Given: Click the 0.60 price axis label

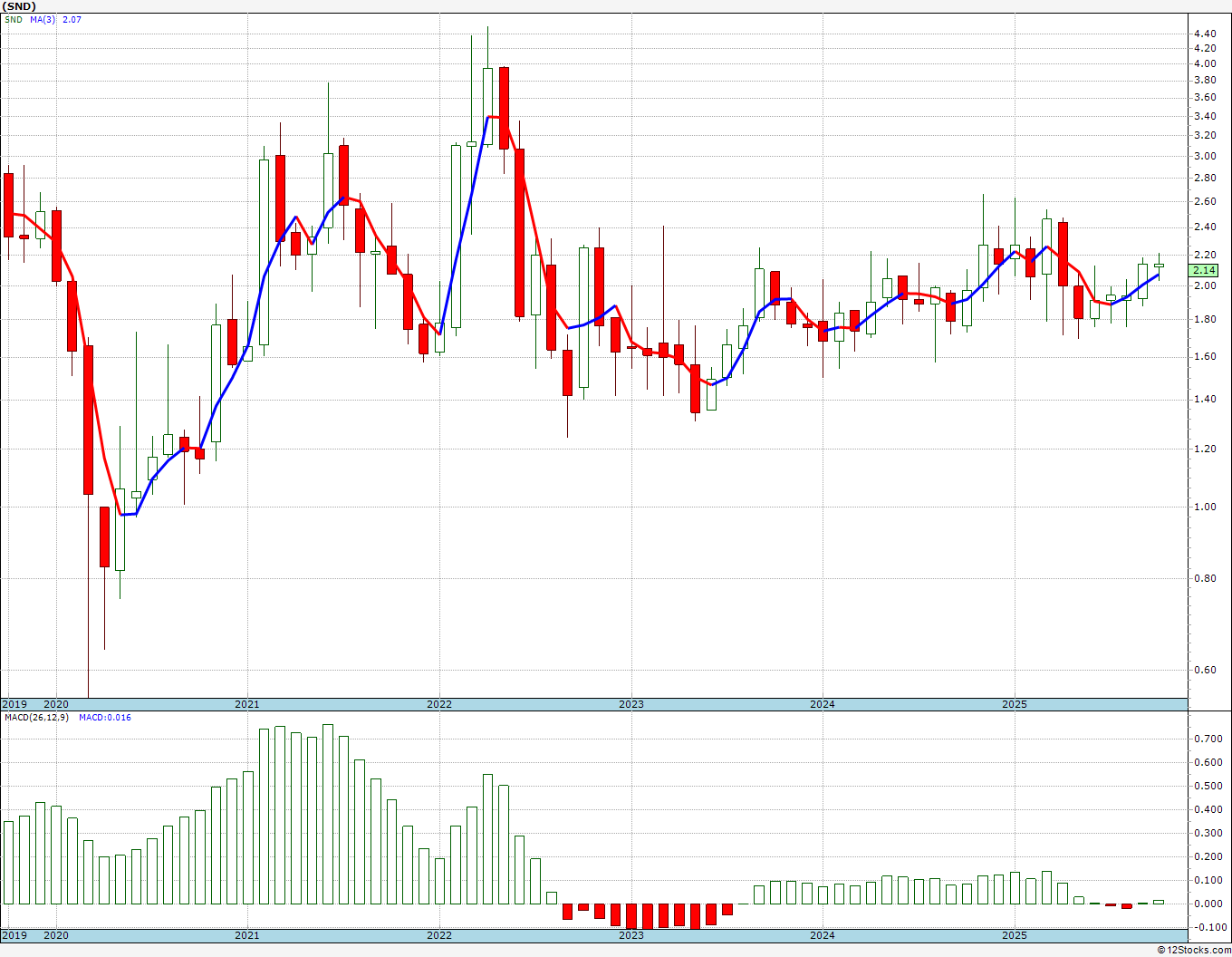Looking at the screenshot, I should coord(1205,670).
